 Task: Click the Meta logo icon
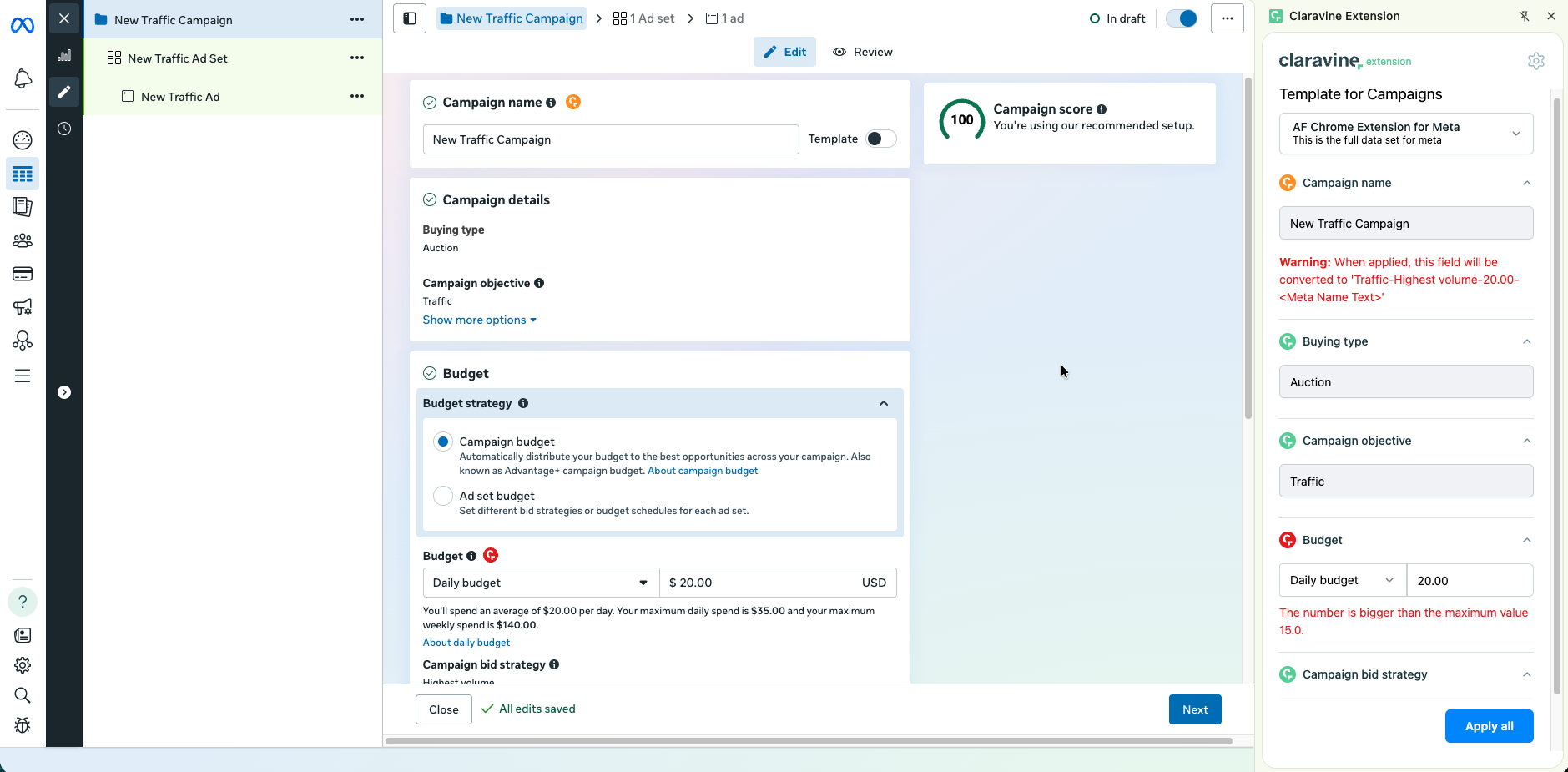23,26
